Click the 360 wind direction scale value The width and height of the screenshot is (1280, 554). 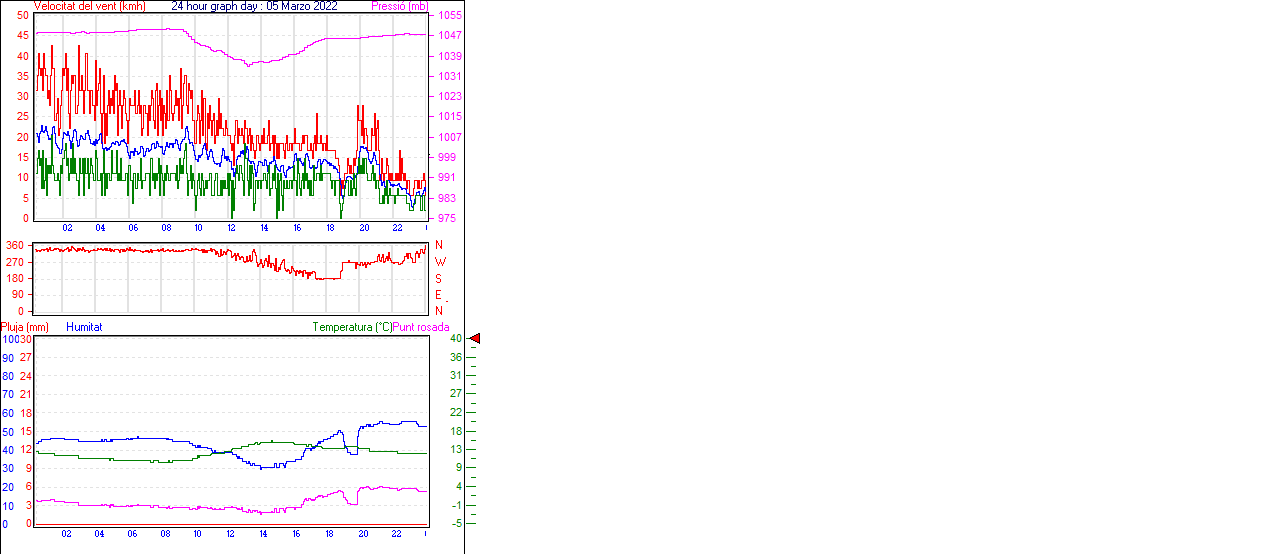[15, 245]
